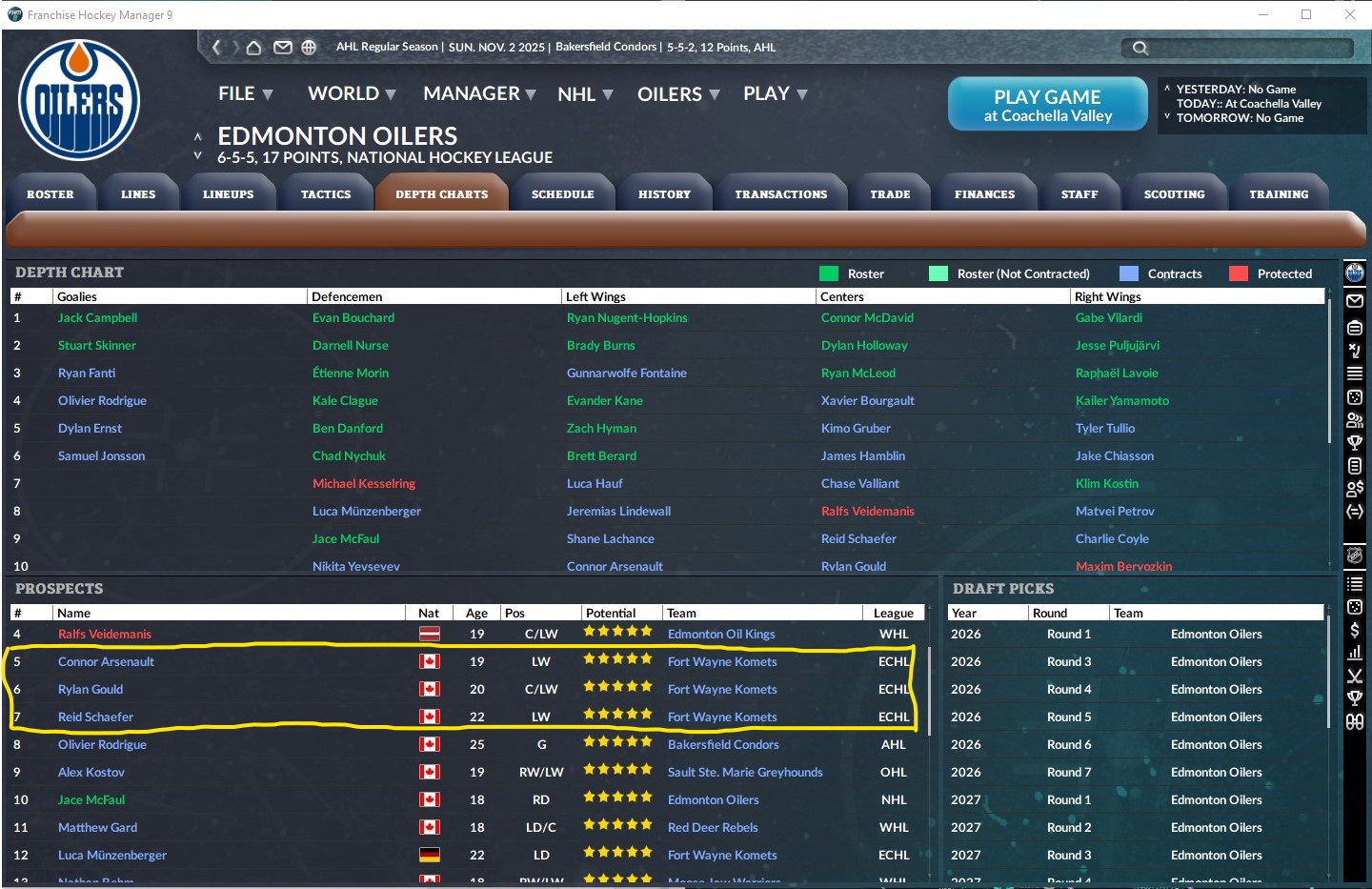Click the home icon in top toolbar
Viewport: 1372px width, 889px height.
253,48
